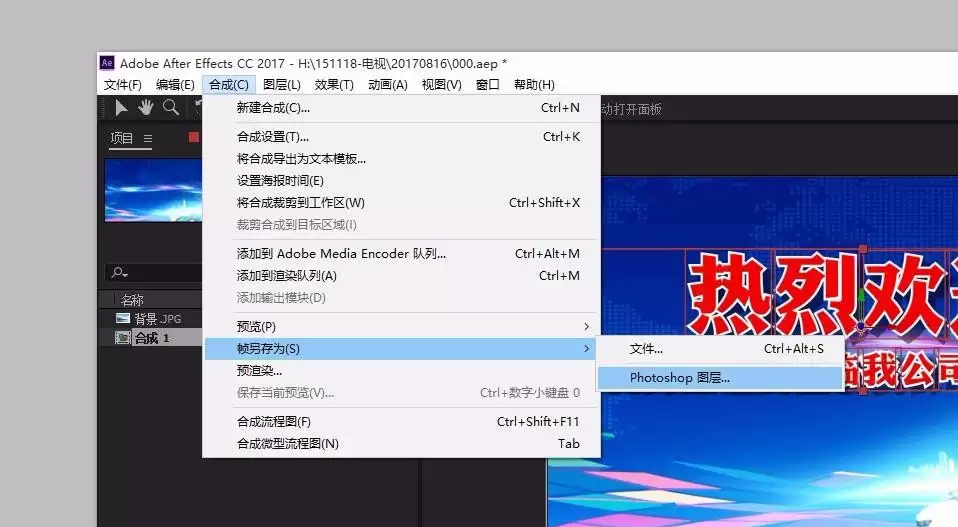Click the After Effects app icon

[x=107, y=63]
